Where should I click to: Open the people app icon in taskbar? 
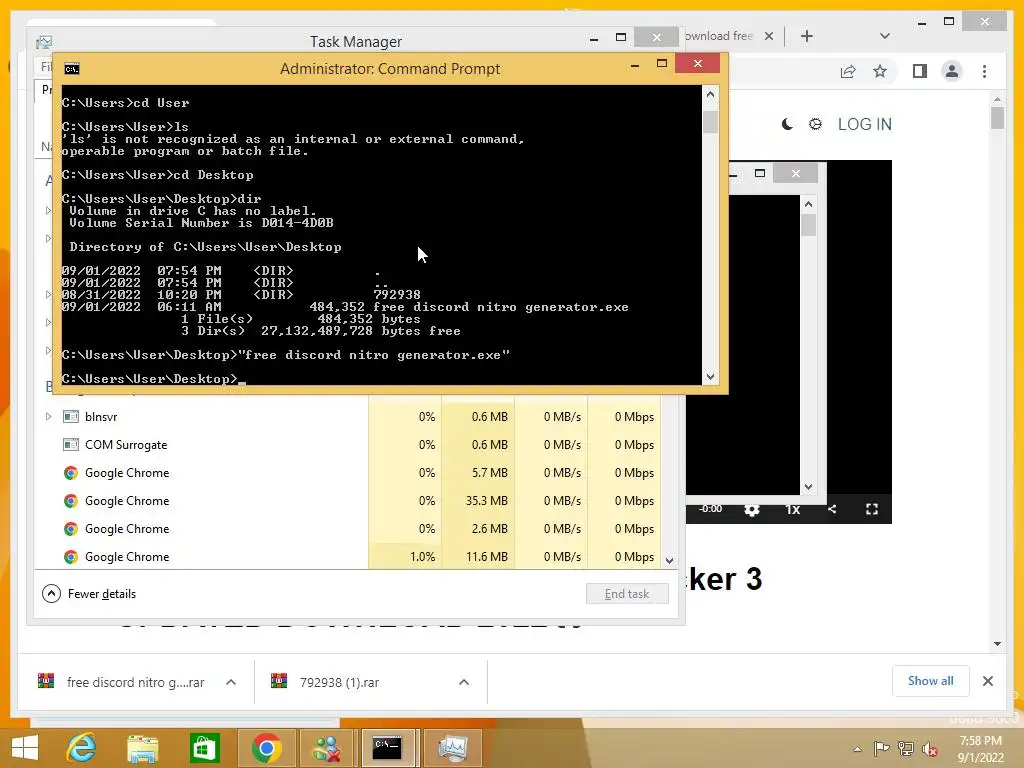327,748
